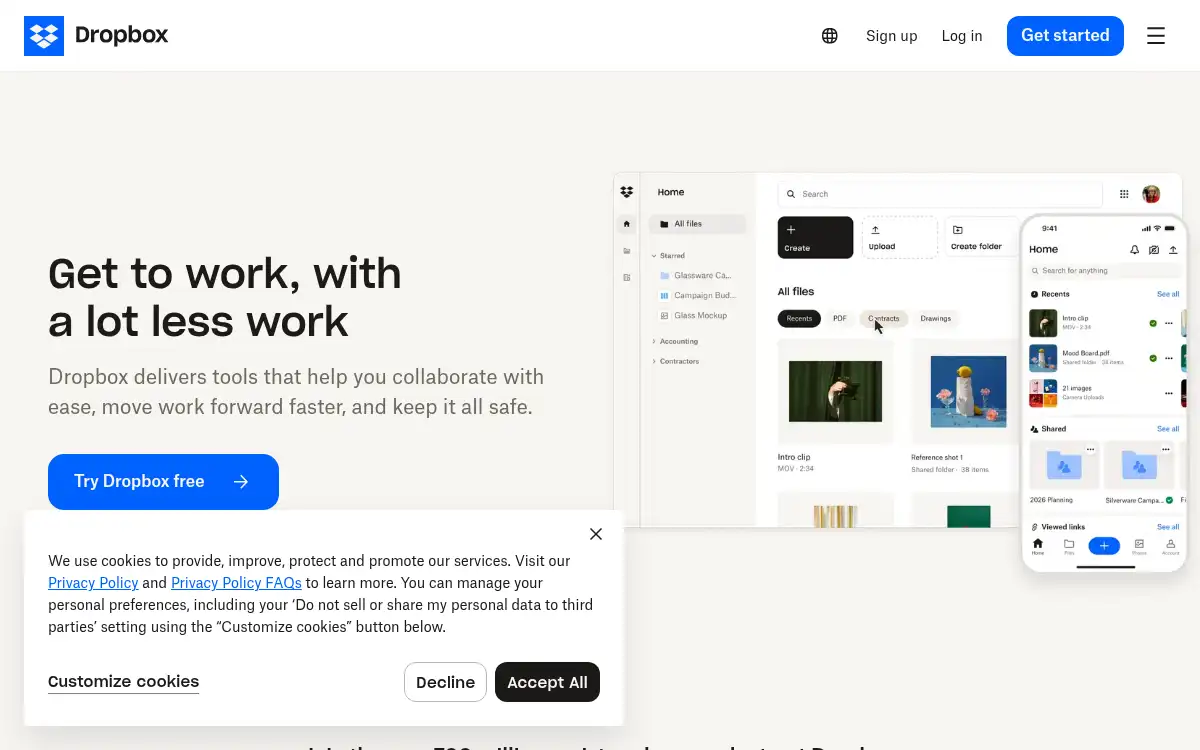Open the 2026 Planning shared folder
Viewport: 1200px width, 750px height.
(x=1064, y=472)
